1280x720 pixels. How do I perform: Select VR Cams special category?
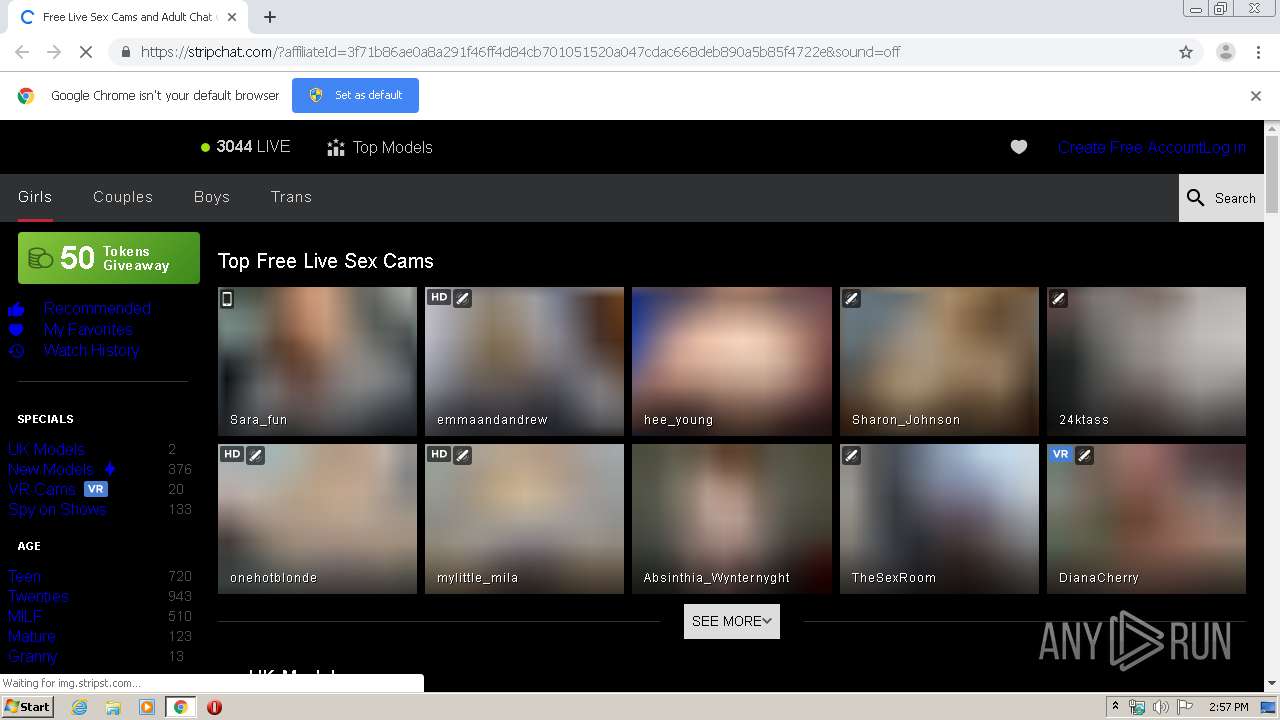point(42,489)
